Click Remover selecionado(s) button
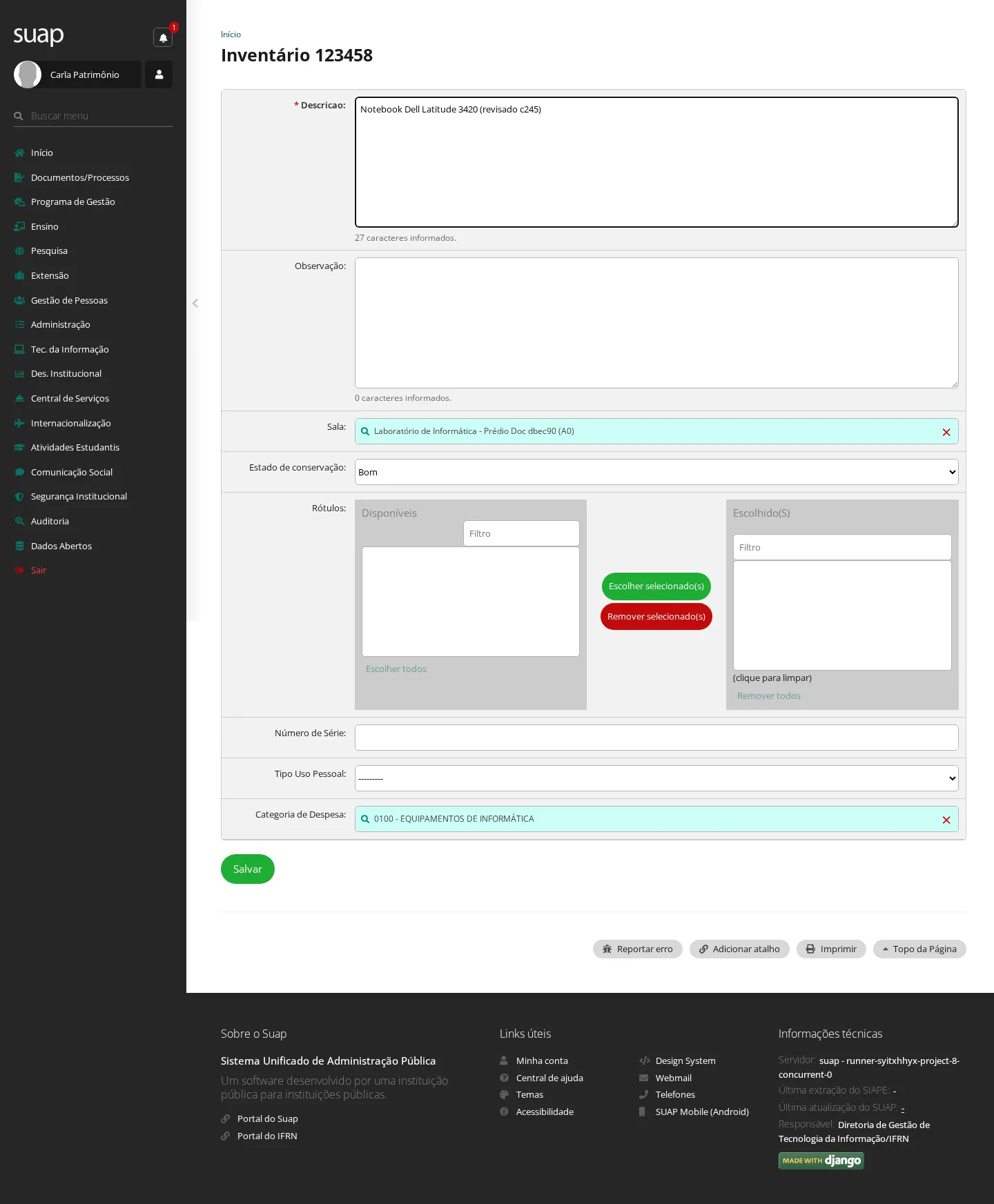Screen dimensions: 994x1204 coord(656,616)
